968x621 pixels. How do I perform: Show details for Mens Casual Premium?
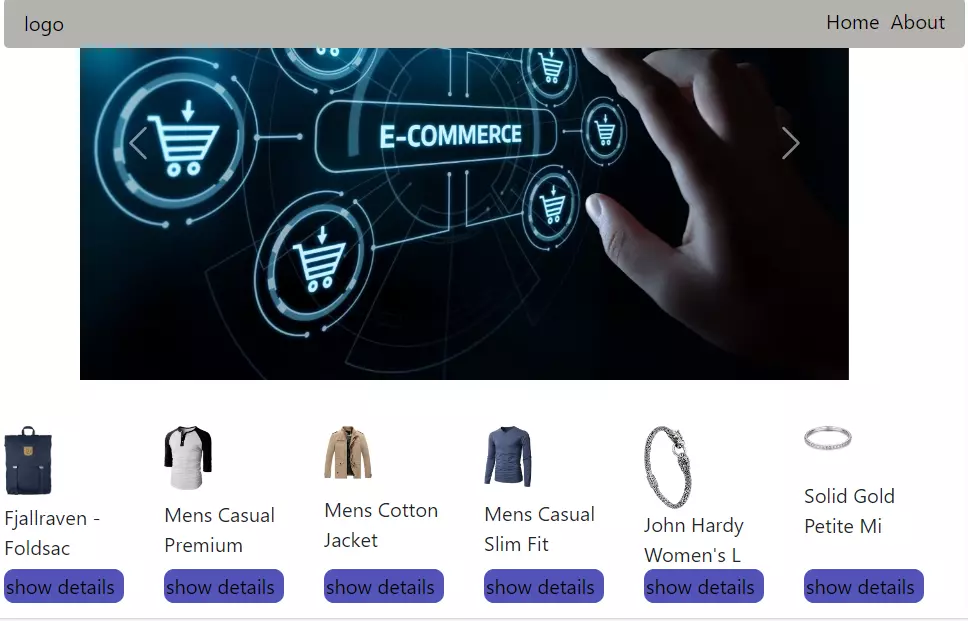223,586
